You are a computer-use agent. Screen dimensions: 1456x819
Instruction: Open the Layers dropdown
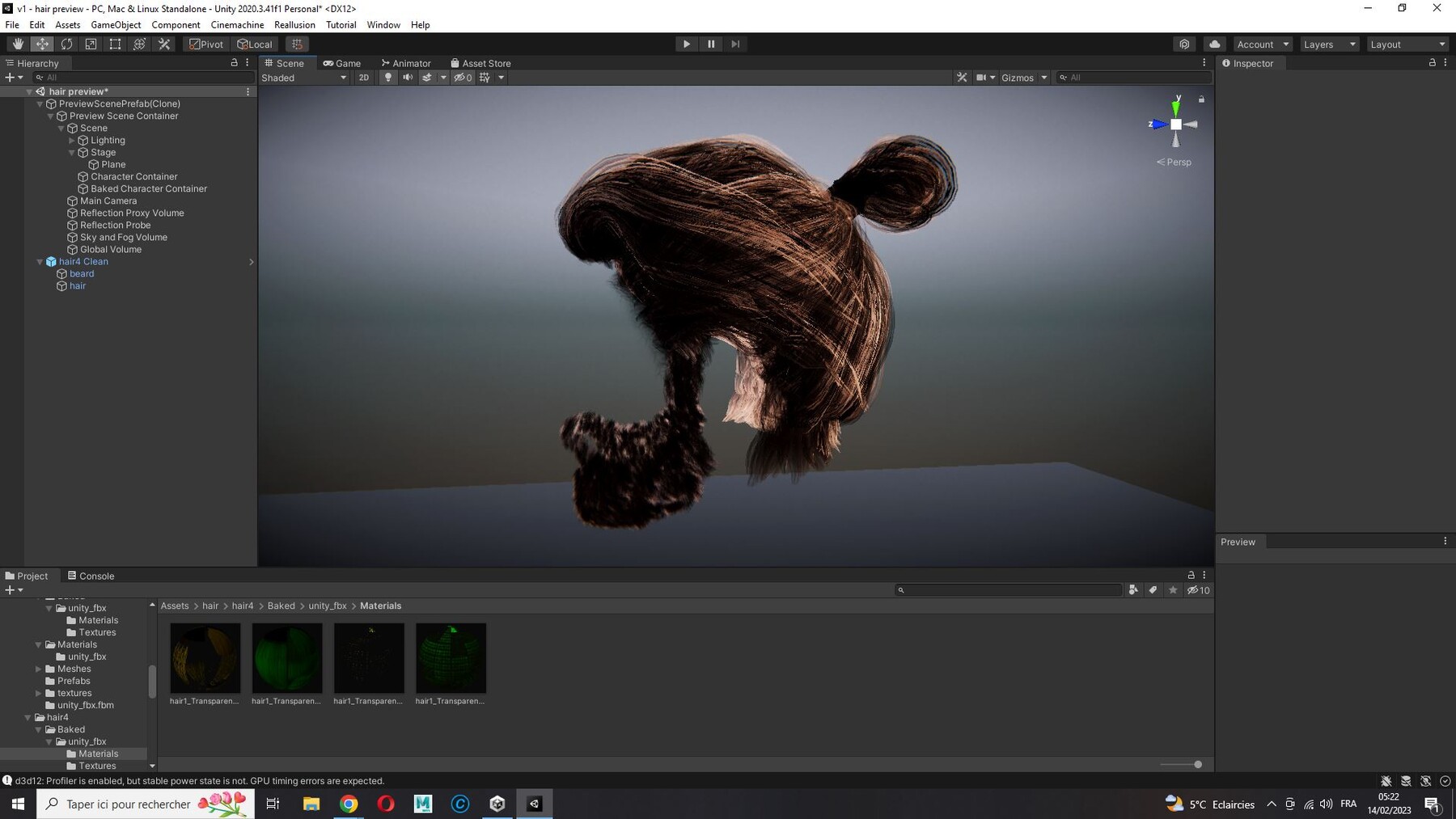(x=1329, y=44)
